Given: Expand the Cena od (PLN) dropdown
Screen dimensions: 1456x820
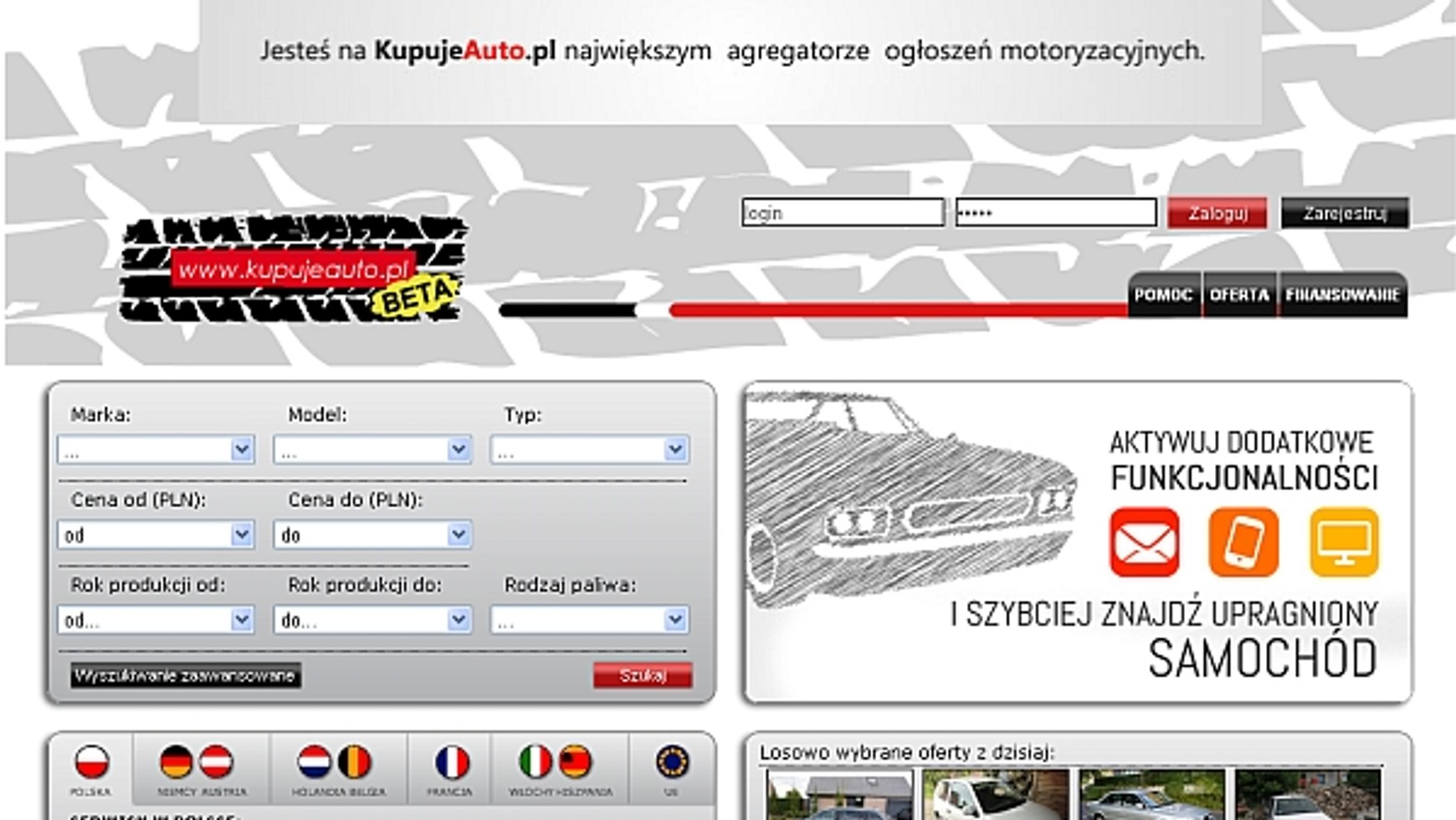Looking at the screenshot, I should pos(156,535).
